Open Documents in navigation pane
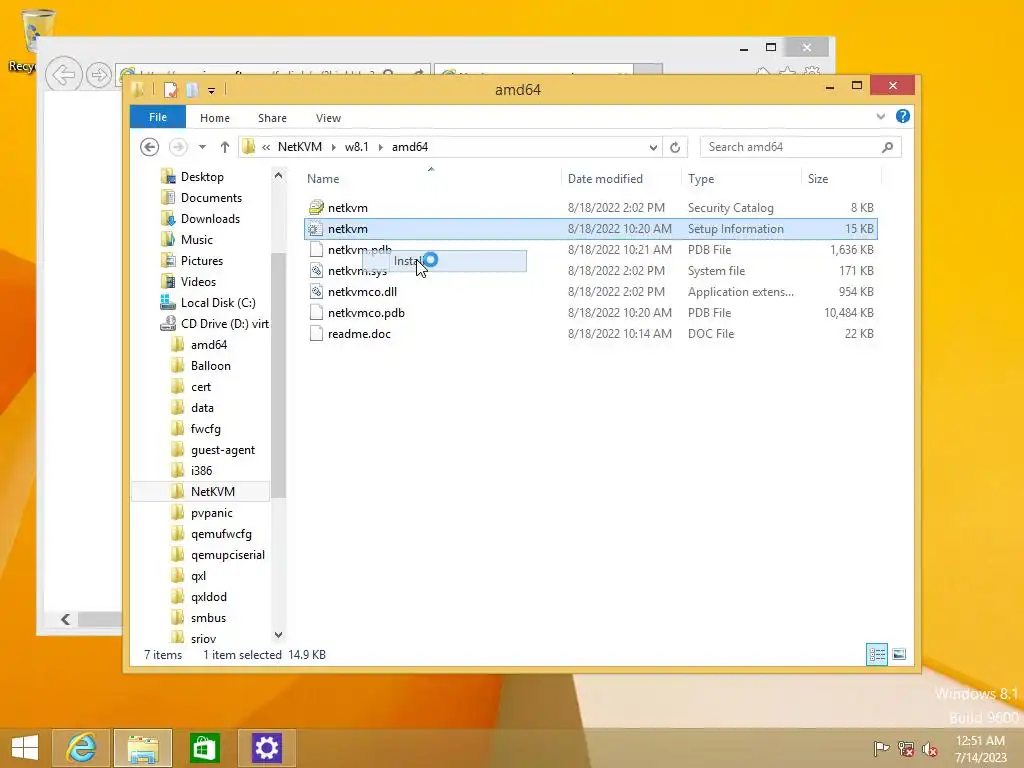 click(x=211, y=197)
